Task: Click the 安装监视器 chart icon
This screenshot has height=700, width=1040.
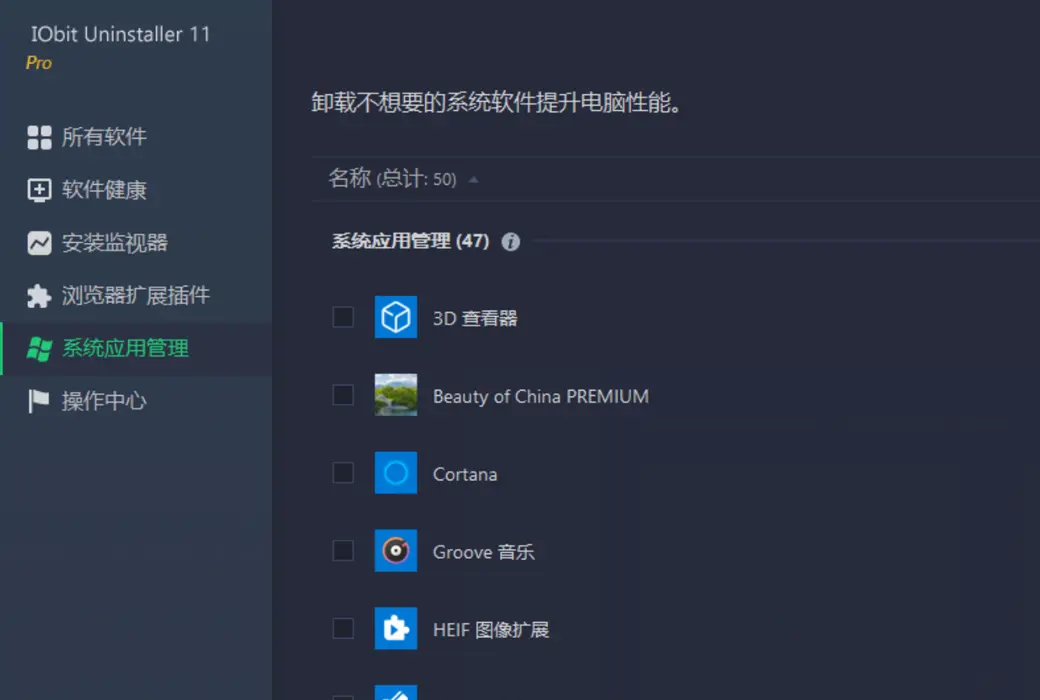Action: [39, 243]
